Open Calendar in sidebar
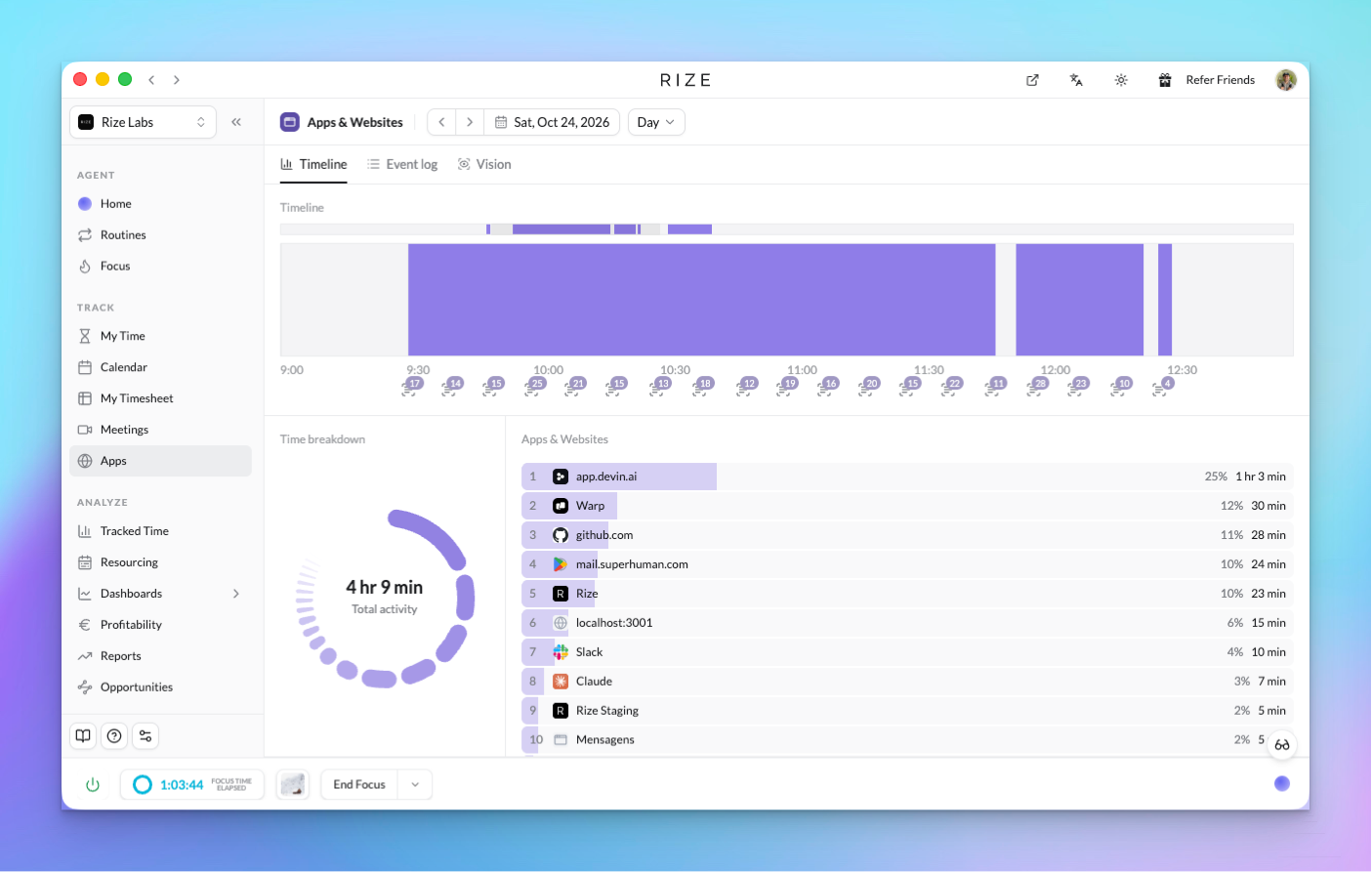The image size is (1372, 872). coord(160,367)
